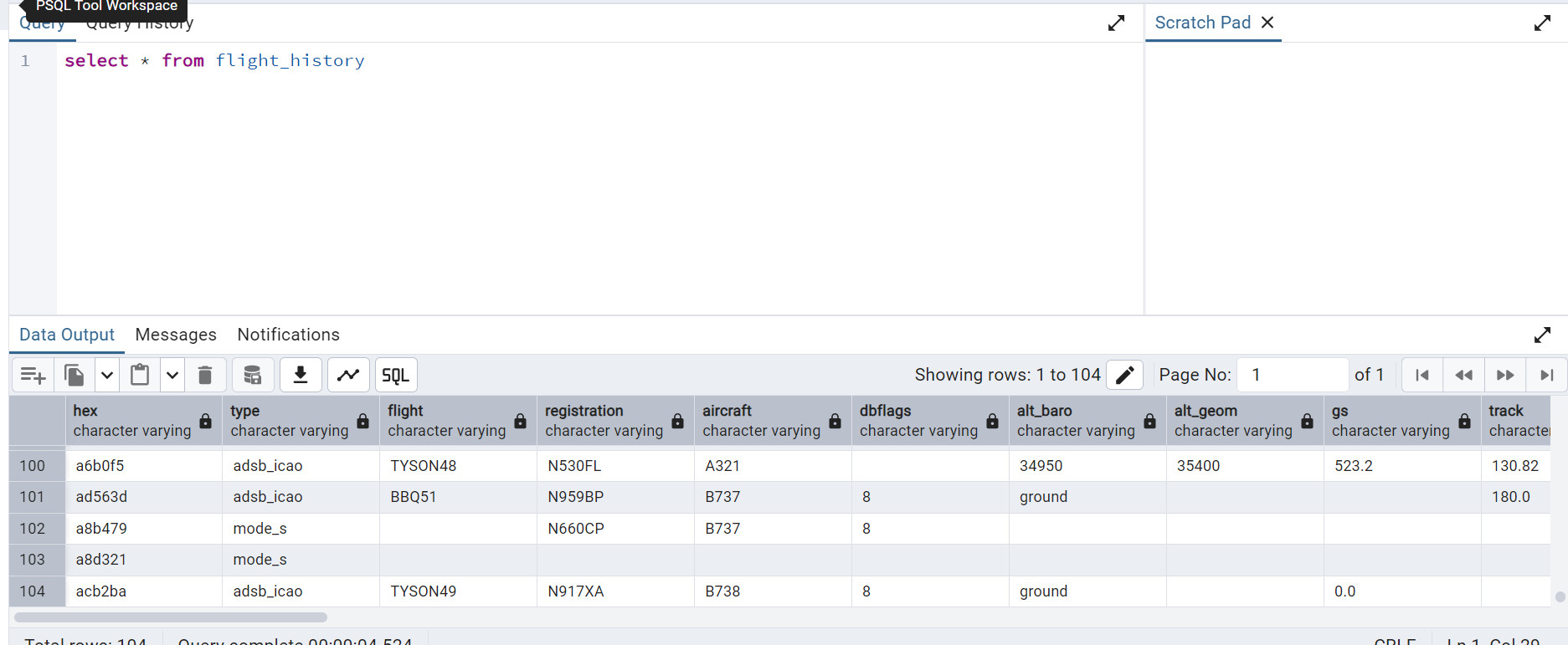The width and height of the screenshot is (1568, 645).
Task: Click the Copy icon in results toolbar
Action: pos(75,375)
